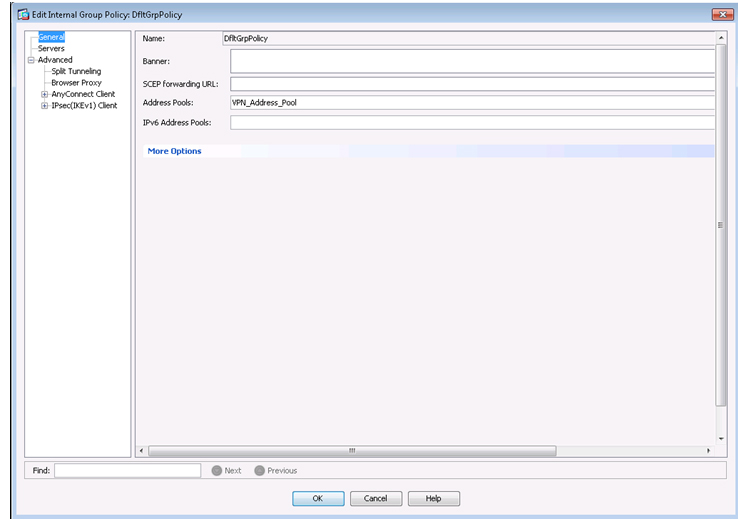Click into the Banner text field
This screenshot has height=522, width=738.
click(x=472, y=61)
